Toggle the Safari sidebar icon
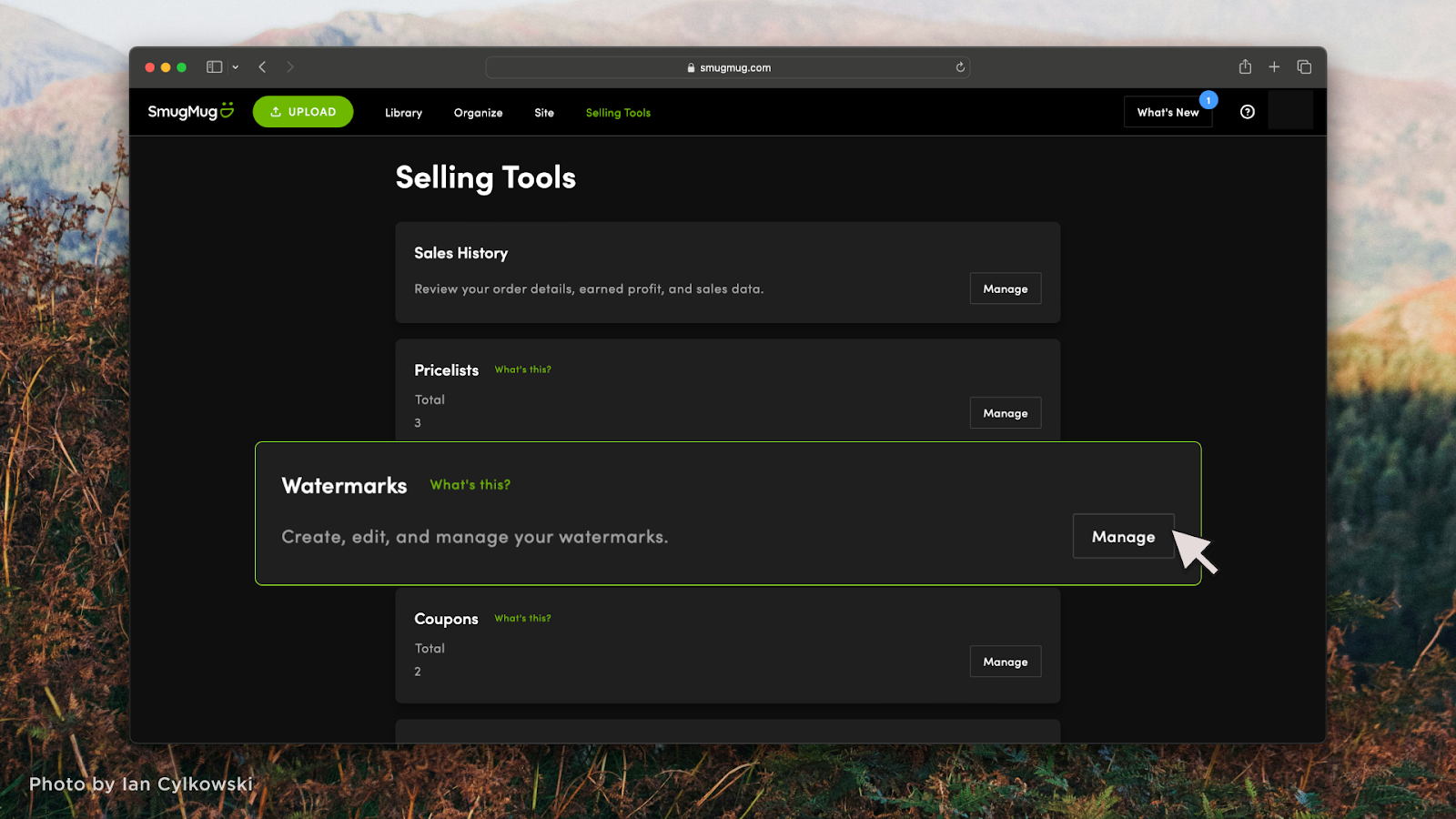 tap(215, 67)
